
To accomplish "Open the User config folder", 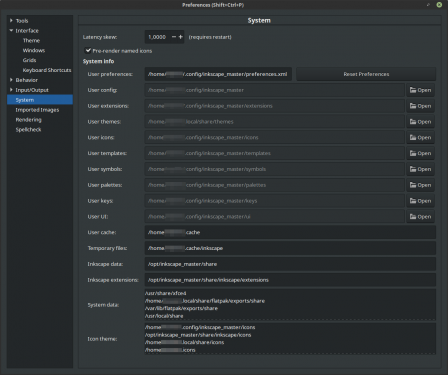I will tap(420, 90).
